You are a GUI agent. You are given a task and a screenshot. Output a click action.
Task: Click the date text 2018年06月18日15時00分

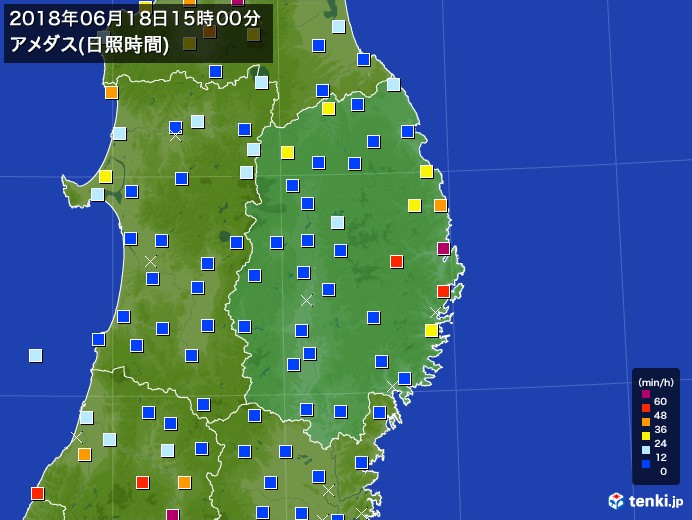[x=135, y=19]
